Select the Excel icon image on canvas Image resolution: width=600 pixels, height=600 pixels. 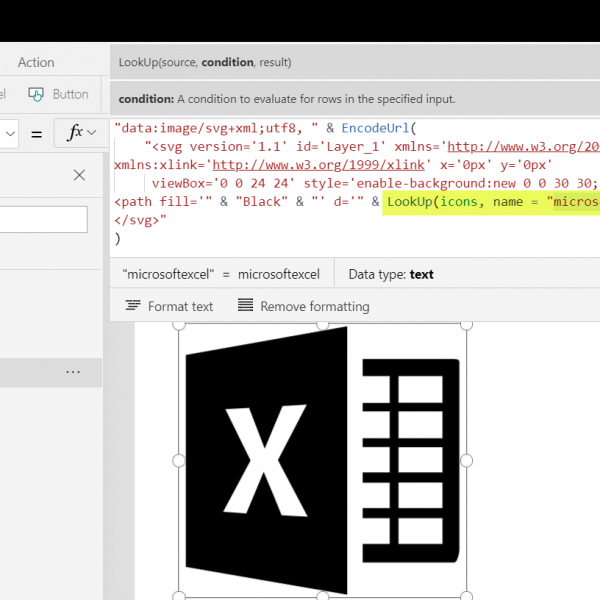click(x=323, y=460)
